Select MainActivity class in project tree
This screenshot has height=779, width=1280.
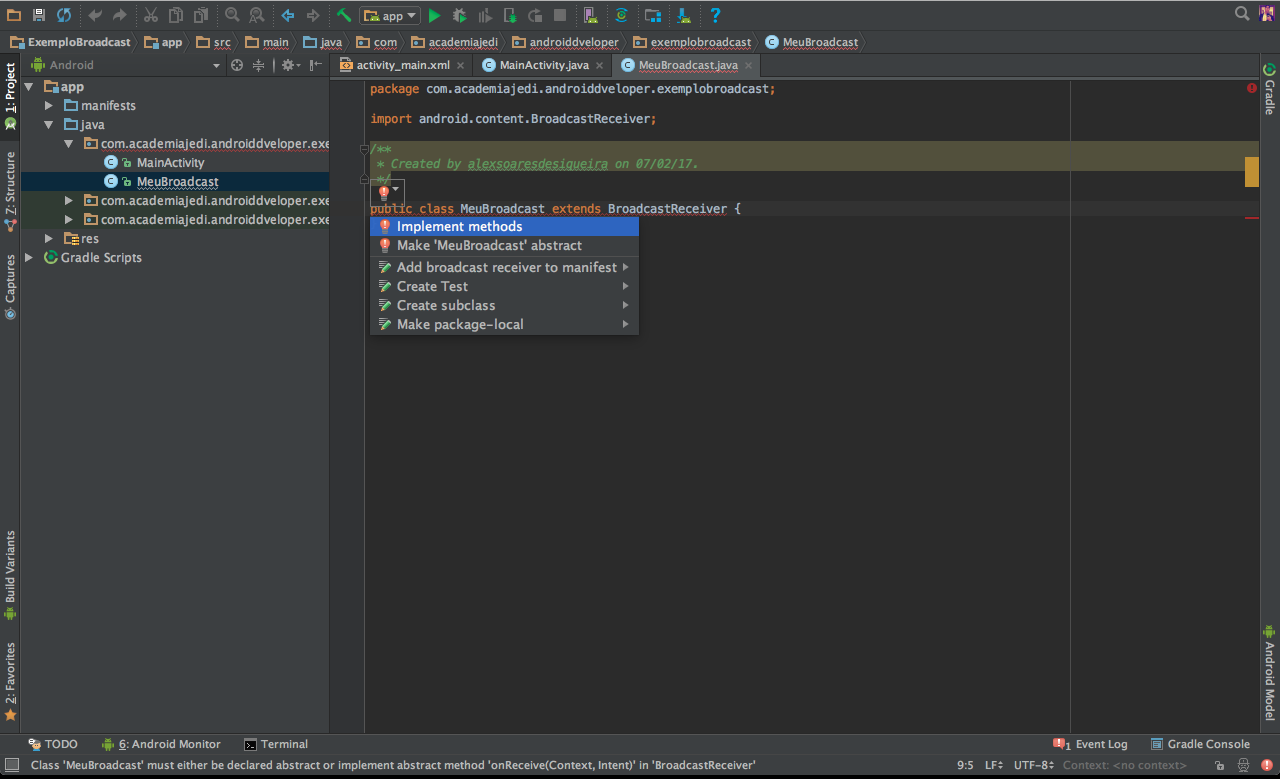coord(170,162)
